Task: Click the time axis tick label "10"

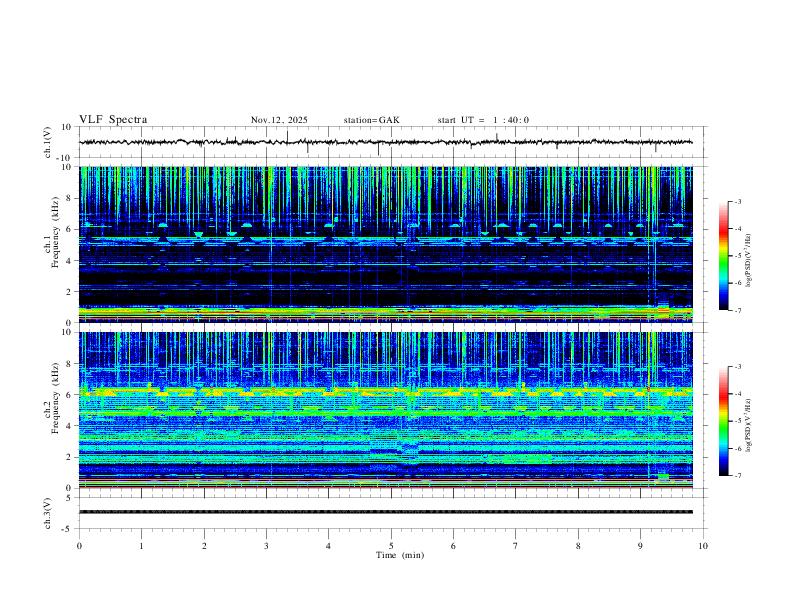Action: (703, 546)
